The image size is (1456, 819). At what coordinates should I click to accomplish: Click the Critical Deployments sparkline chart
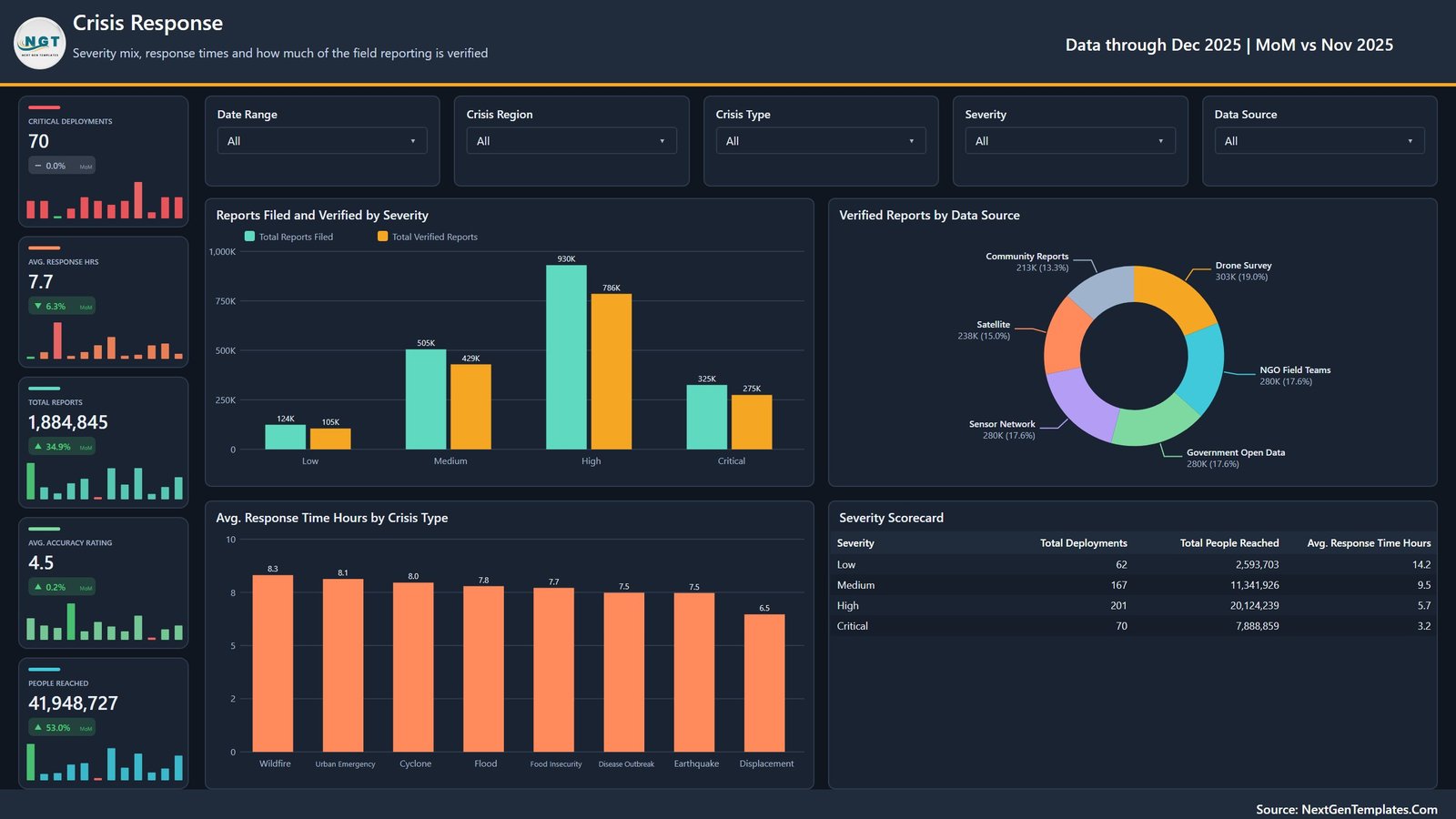coord(105,200)
